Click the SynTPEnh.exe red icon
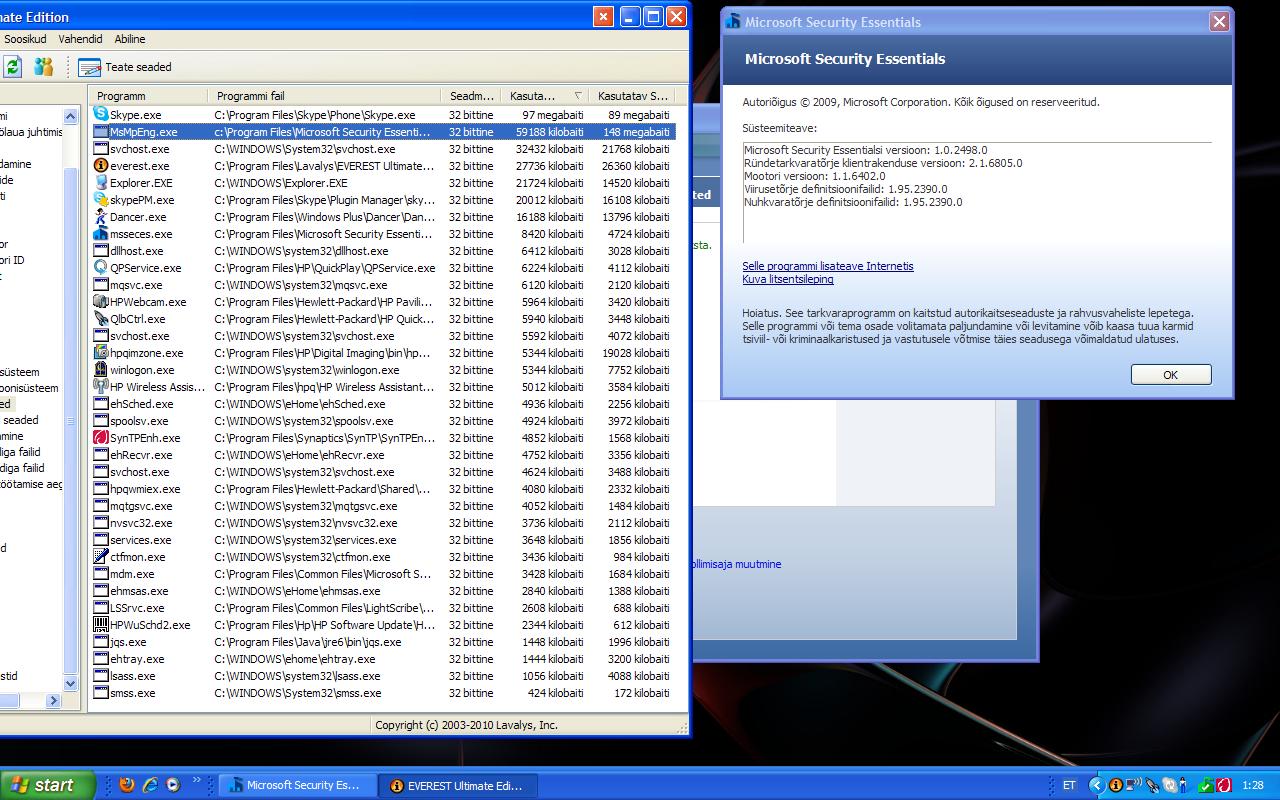Screen dimensions: 1280x800 pos(101,438)
